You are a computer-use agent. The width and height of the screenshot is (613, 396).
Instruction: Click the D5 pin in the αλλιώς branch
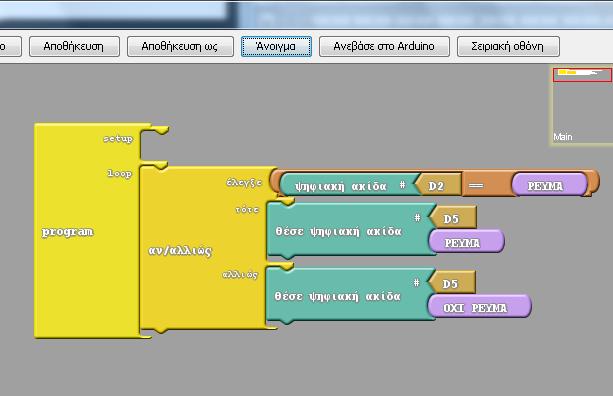point(452,283)
